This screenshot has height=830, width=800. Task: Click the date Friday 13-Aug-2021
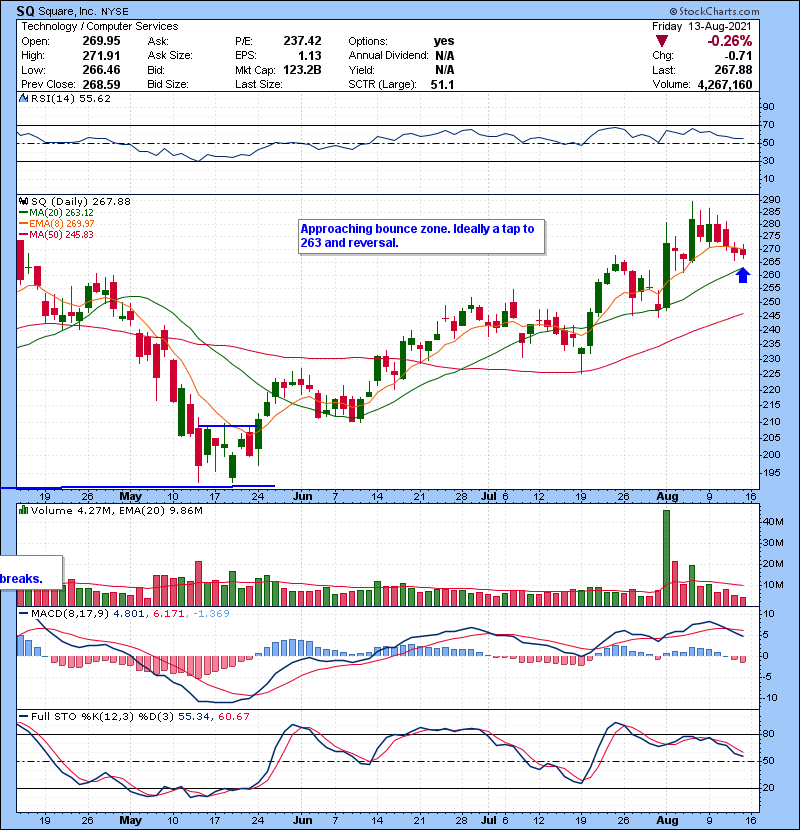[x=702, y=26]
